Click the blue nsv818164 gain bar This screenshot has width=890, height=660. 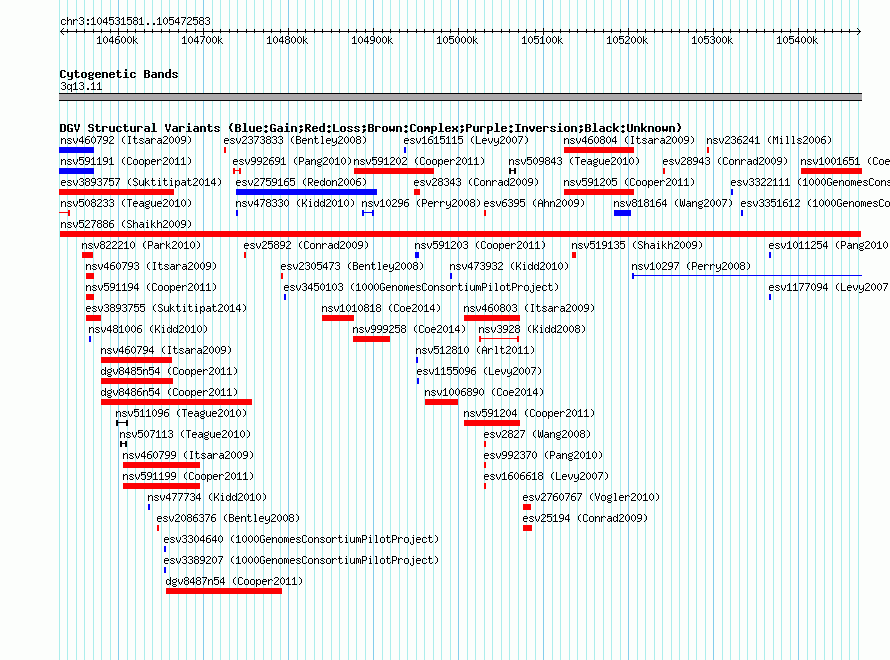click(x=622, y=213)
